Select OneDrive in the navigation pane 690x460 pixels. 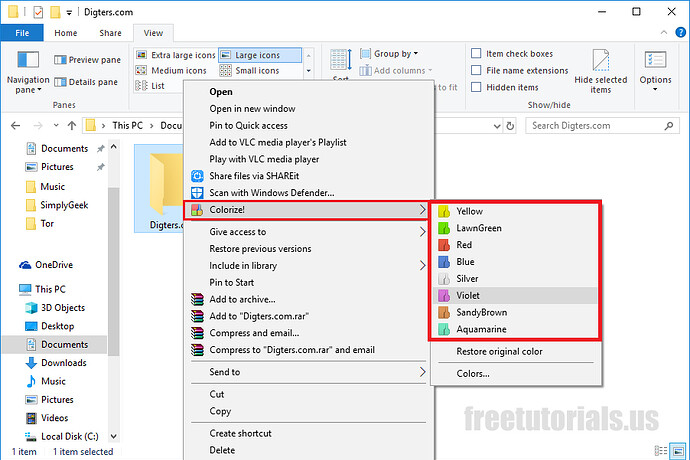pos(46,265)
